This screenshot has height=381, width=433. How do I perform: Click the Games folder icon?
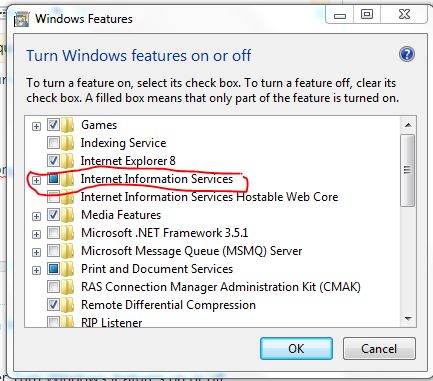pos(68,125)
